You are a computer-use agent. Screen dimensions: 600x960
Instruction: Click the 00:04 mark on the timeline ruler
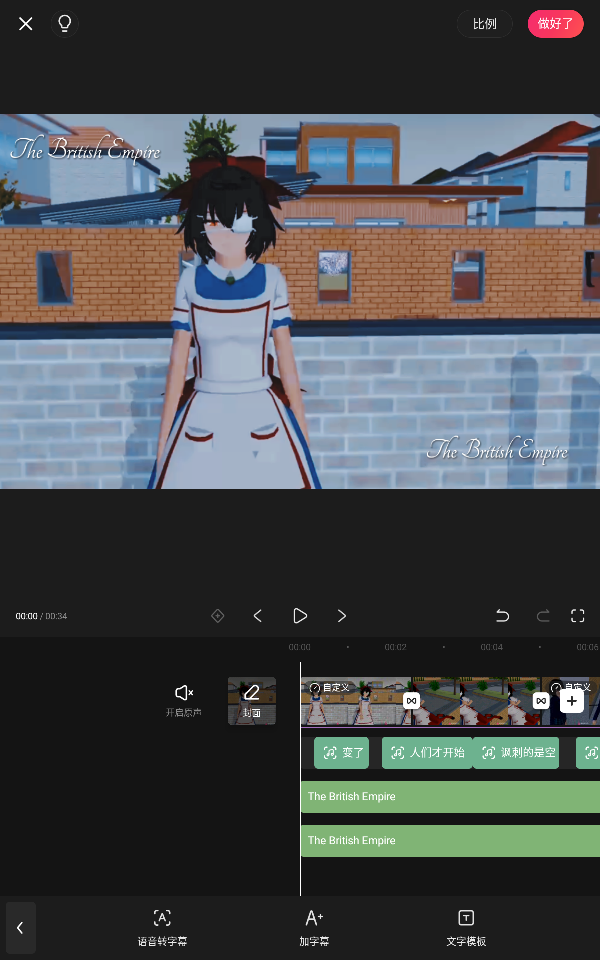pos(492,647)
